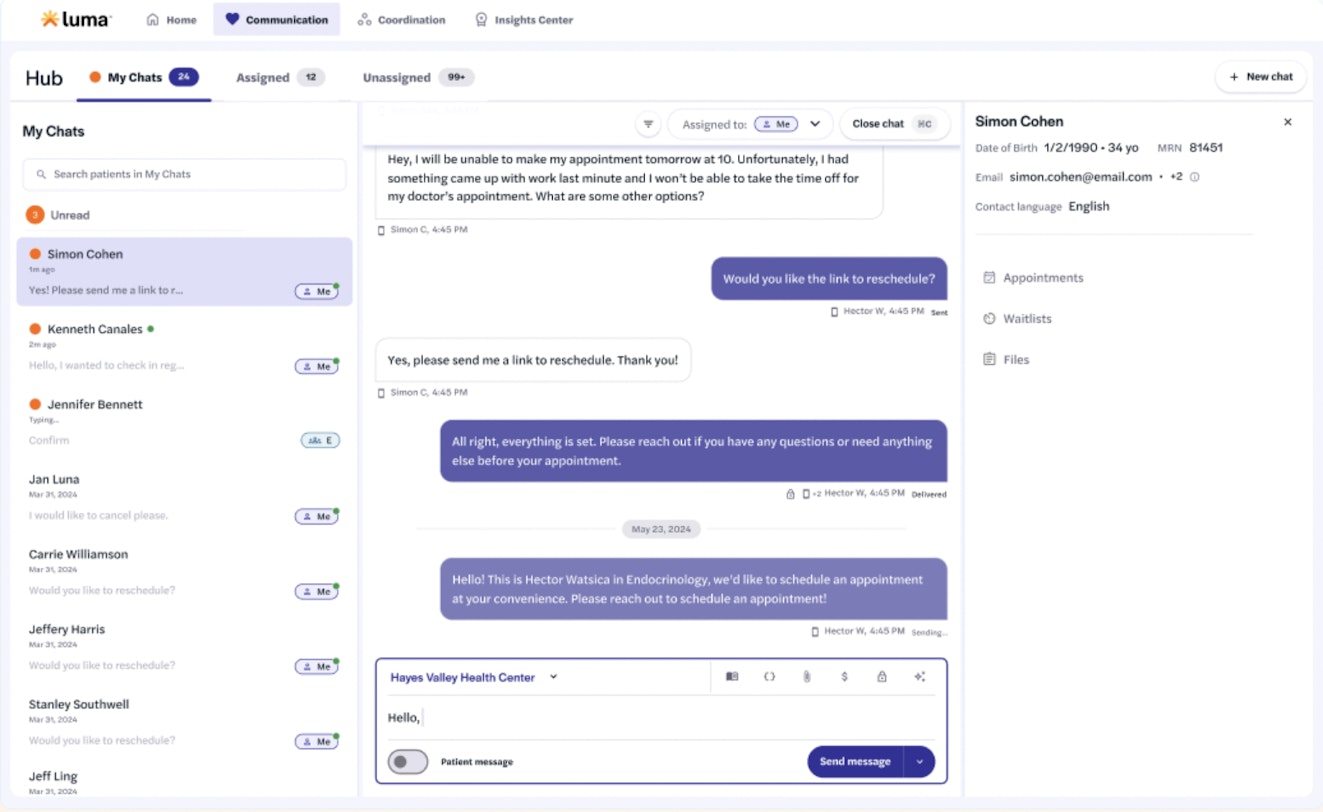Open the AI assist sparkle icon

(919, 676)
